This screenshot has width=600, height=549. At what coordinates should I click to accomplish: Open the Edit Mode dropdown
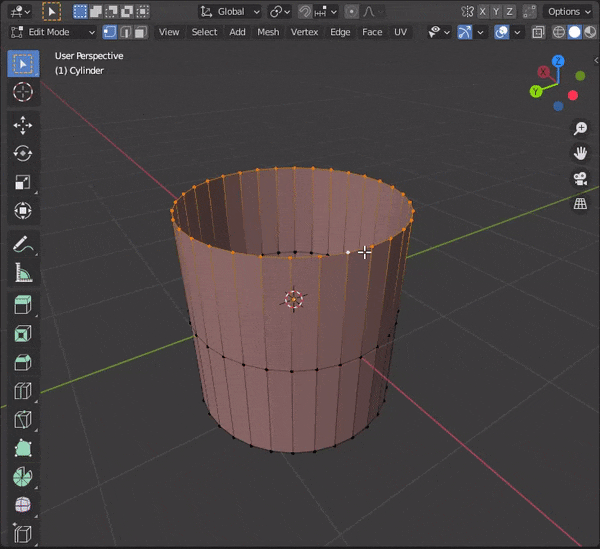[x=52, y=32]
